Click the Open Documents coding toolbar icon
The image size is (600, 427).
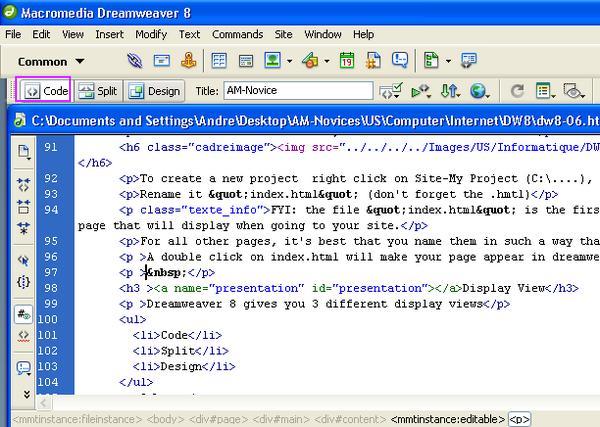(x=23, y=152)
